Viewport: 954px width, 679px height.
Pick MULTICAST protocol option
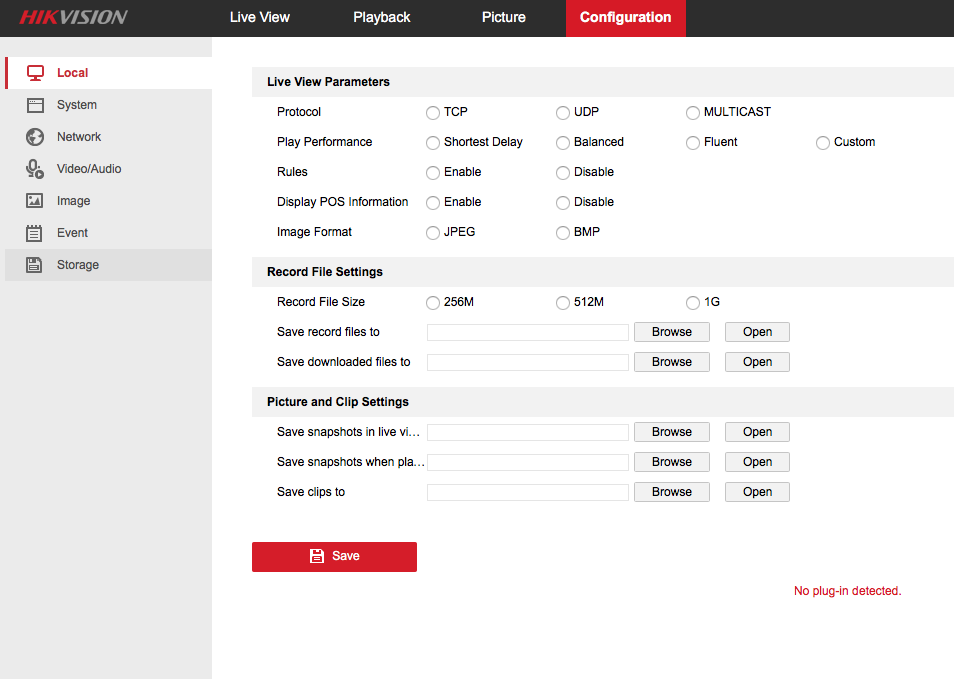click(x=693, y=113)
